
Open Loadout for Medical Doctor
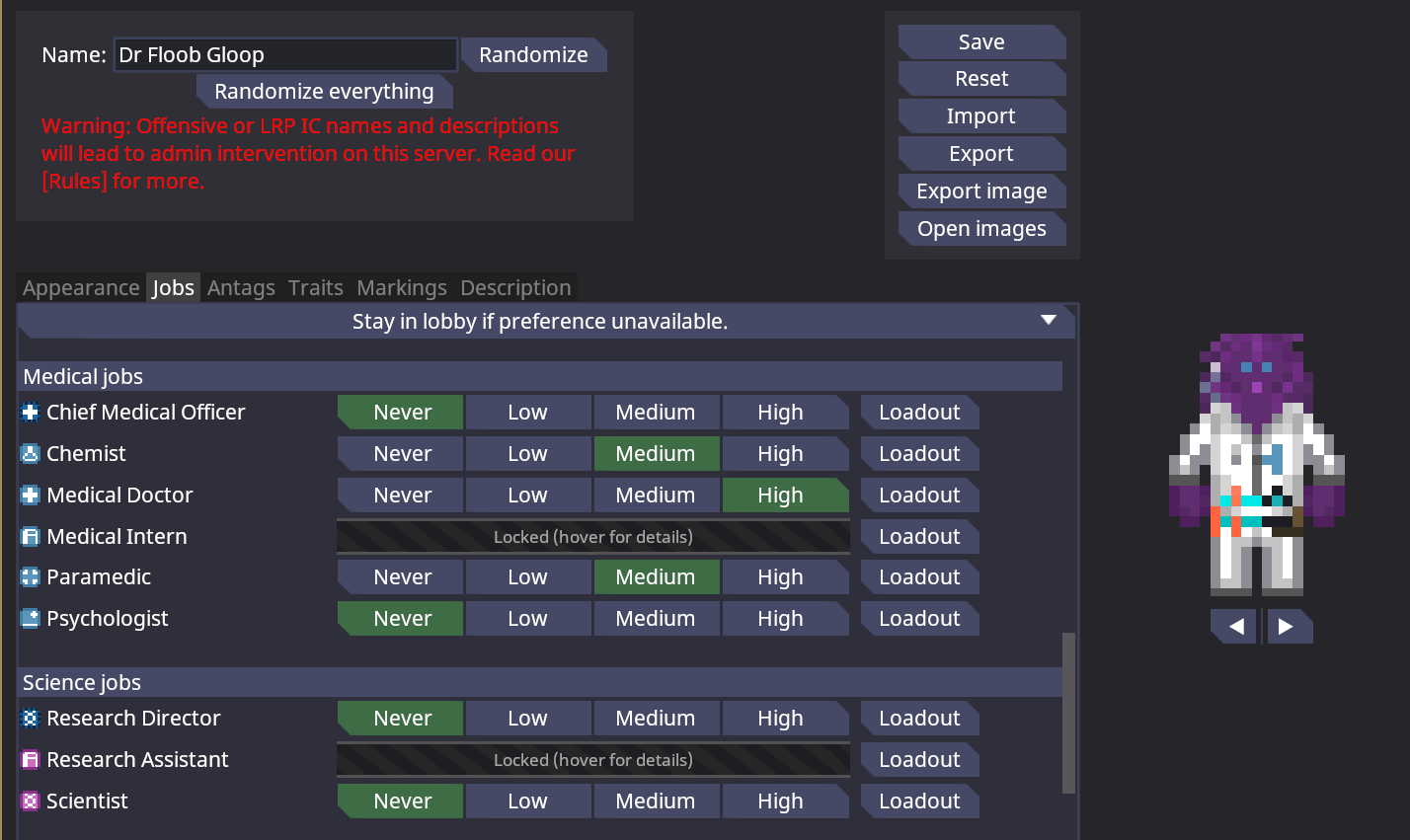[x=919, y=496]
